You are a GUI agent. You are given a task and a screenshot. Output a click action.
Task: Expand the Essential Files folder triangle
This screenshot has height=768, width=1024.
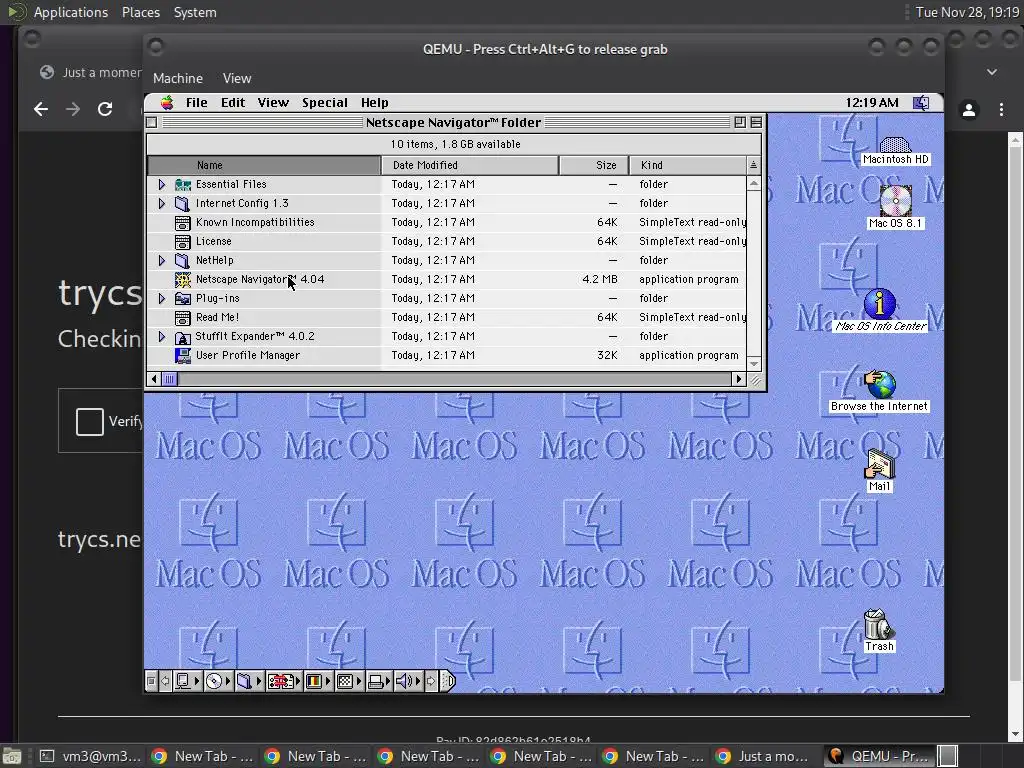pos(162,184)
